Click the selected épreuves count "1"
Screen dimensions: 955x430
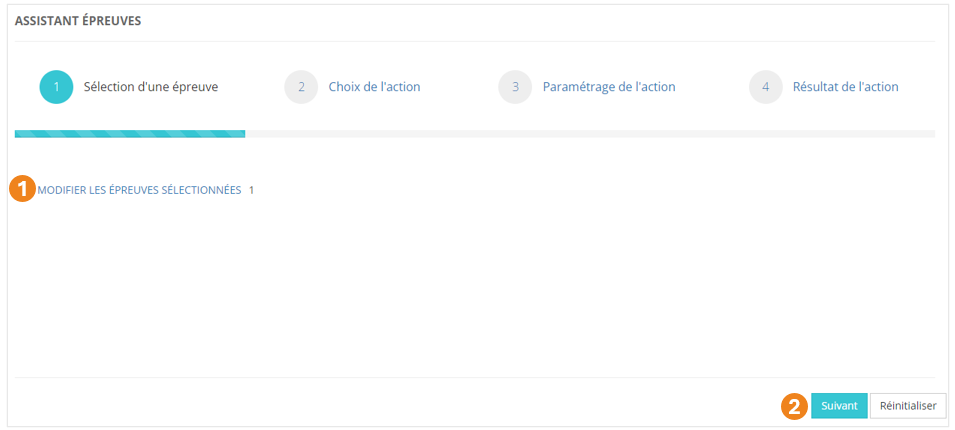pos(252,189)
